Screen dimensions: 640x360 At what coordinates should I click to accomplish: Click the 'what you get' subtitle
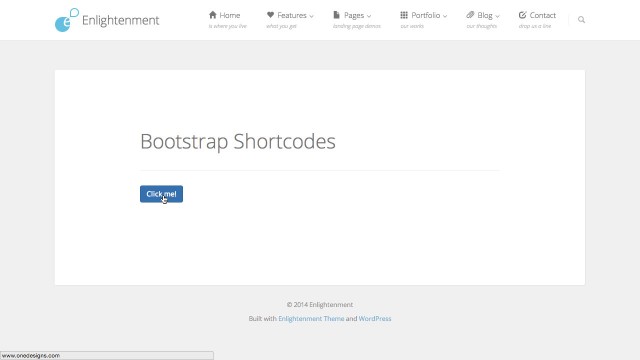coord(281,26)
